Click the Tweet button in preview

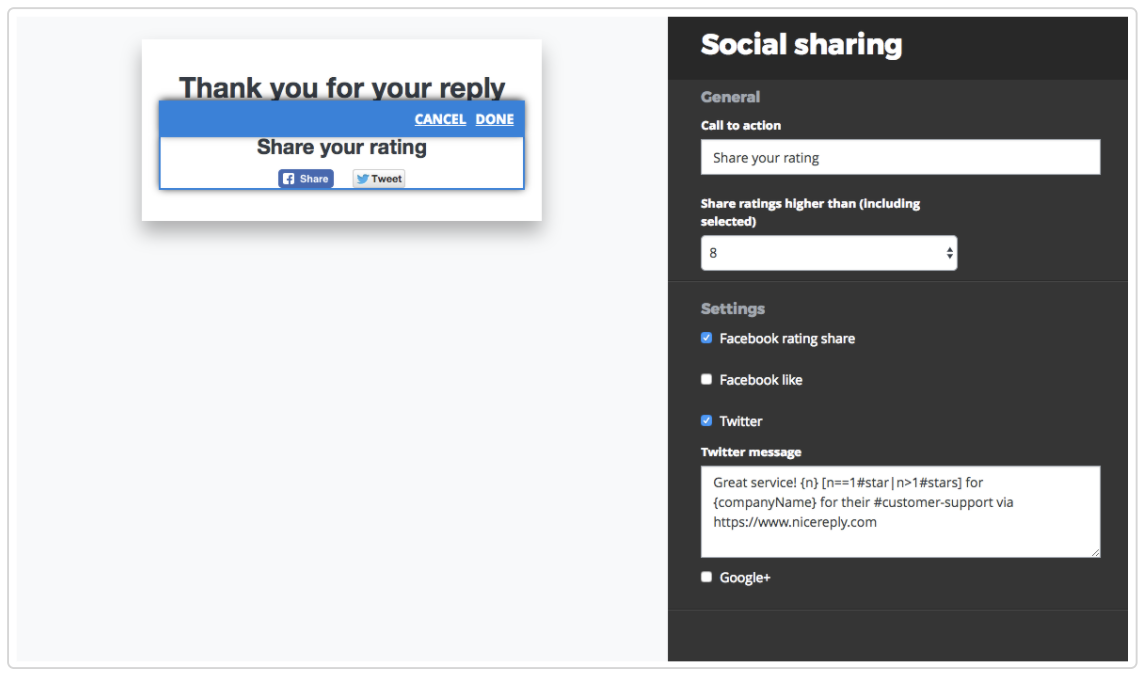[x=379, y=179]
